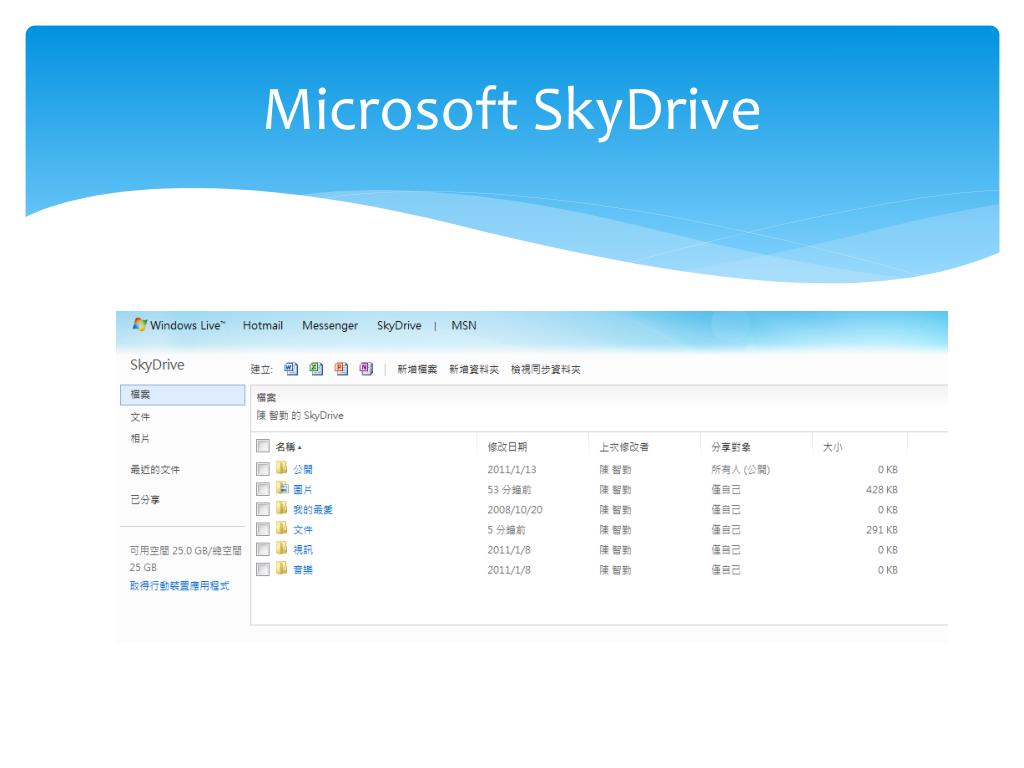The height and width of the screenshot is (768, 1024).
Task: Click 檢視同步資料夾 in the toolbar
Action: click(545, 369)
